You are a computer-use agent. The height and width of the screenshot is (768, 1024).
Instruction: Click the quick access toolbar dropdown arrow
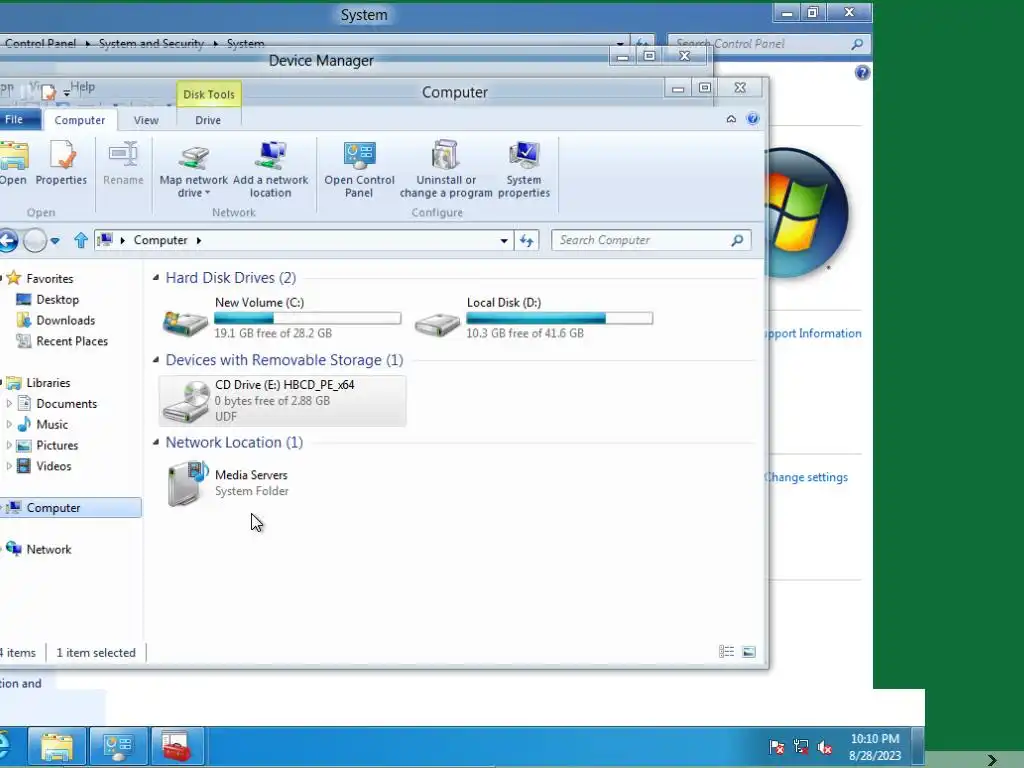tap(66, 94)
